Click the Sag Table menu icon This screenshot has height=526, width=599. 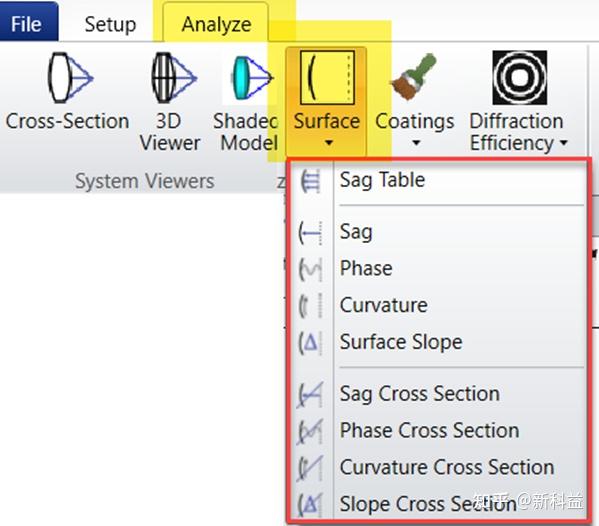[311, 181]
